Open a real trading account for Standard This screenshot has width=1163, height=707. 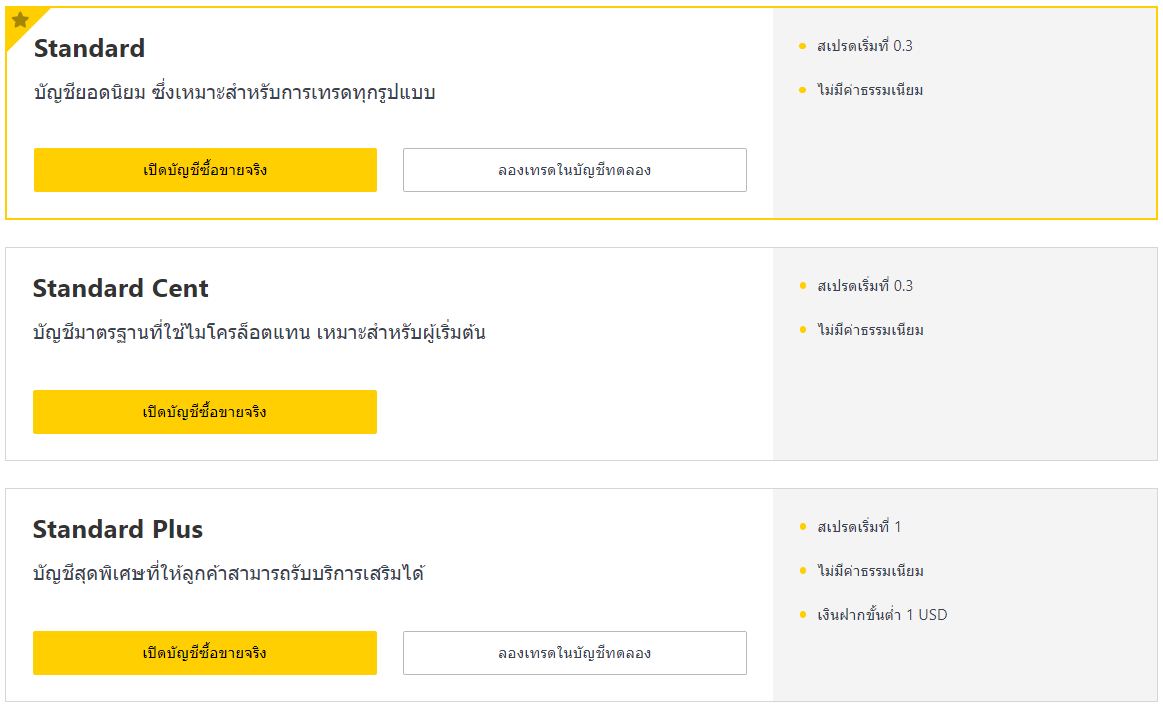click(205, 170)
